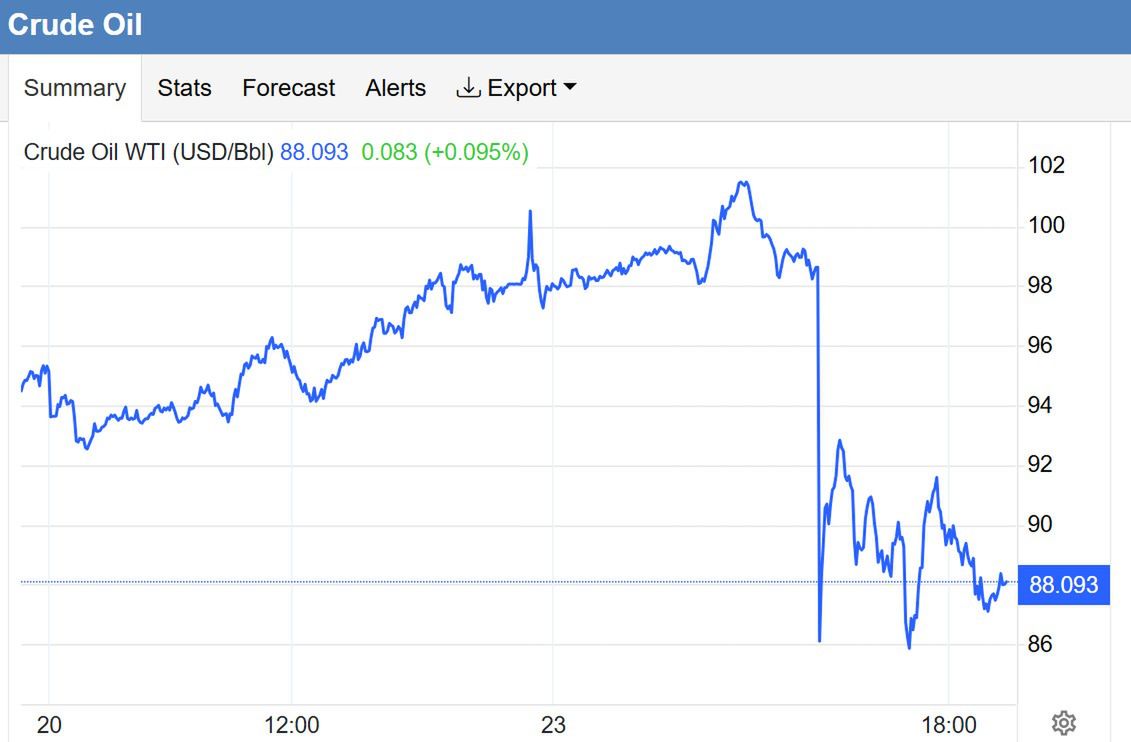Select the Alerts tab
The height and width of the screenshot is (742, 1131).
(x=395, y=88)
